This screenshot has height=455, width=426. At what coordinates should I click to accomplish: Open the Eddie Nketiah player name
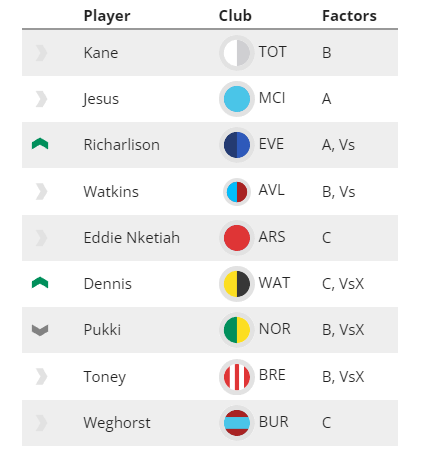coord(132,238)
